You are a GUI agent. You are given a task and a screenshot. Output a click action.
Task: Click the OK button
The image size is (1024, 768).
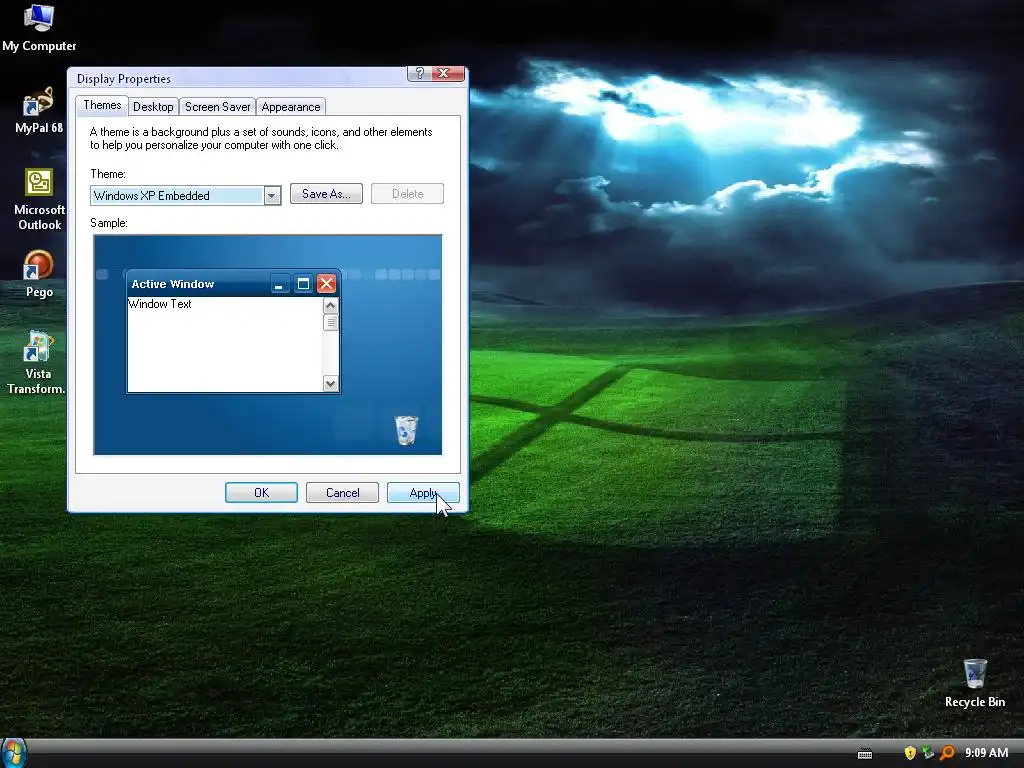(x=261, y=492)
